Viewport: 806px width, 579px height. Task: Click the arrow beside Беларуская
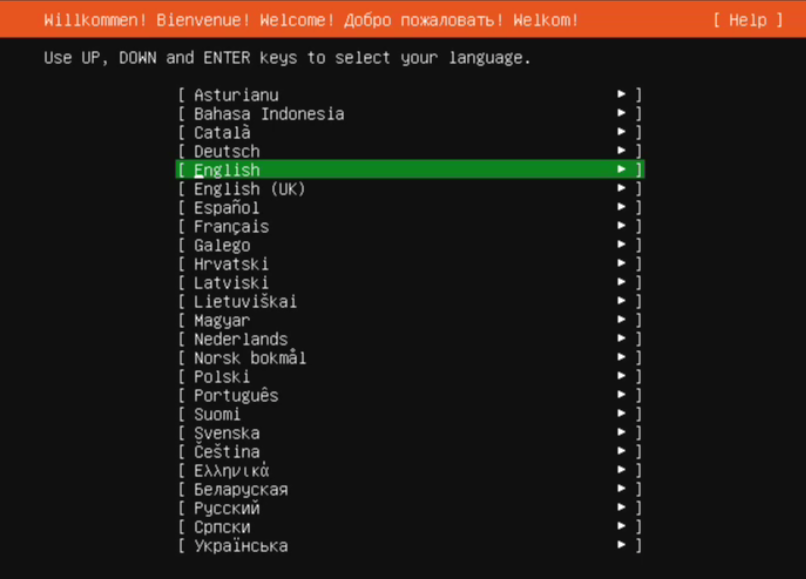click(621, 488)
